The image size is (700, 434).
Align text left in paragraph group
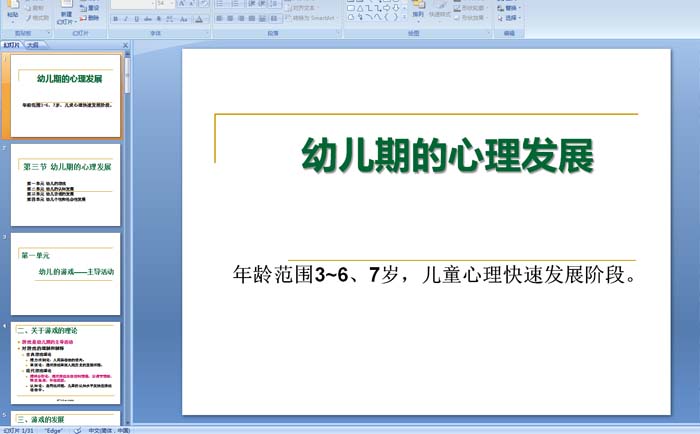coord(219,18)
